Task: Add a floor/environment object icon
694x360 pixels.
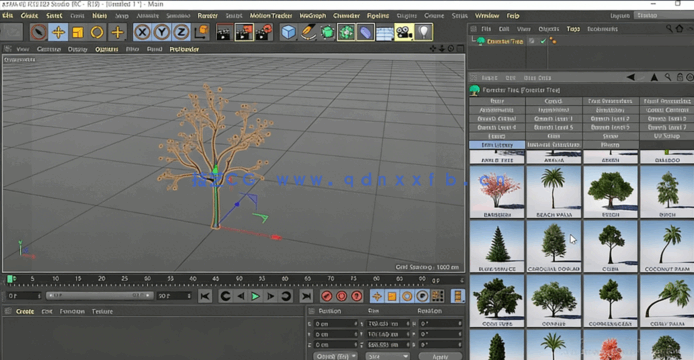Action: [385, 32]
